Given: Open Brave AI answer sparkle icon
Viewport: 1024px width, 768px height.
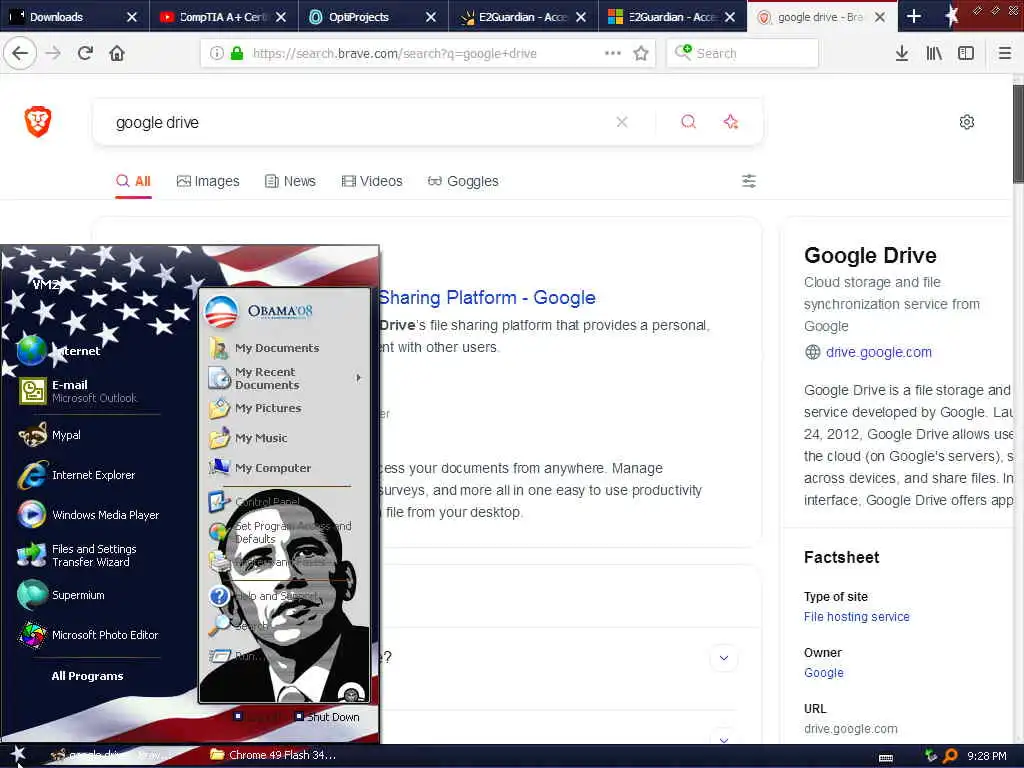Looking at the screenshot, I should (x=730, y=122).
